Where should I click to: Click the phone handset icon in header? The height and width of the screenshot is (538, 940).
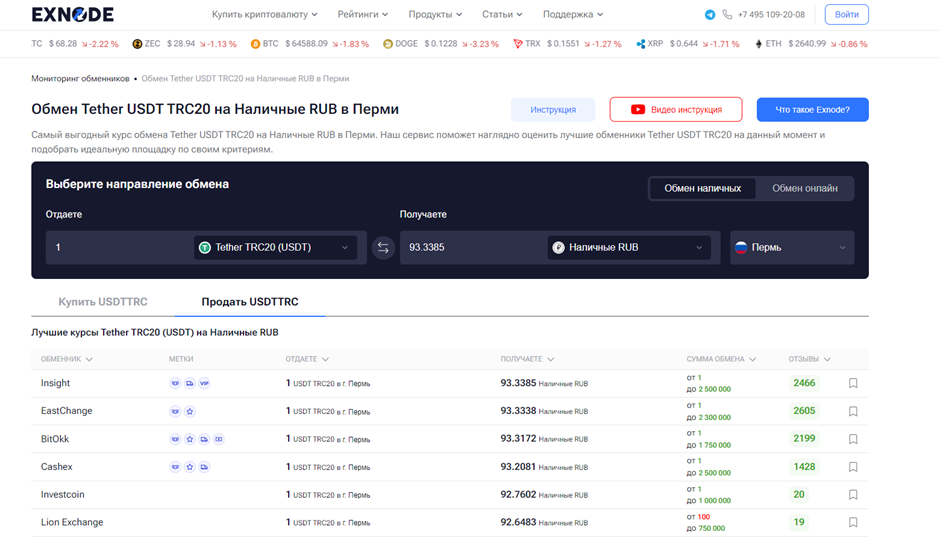click(727, 14)
